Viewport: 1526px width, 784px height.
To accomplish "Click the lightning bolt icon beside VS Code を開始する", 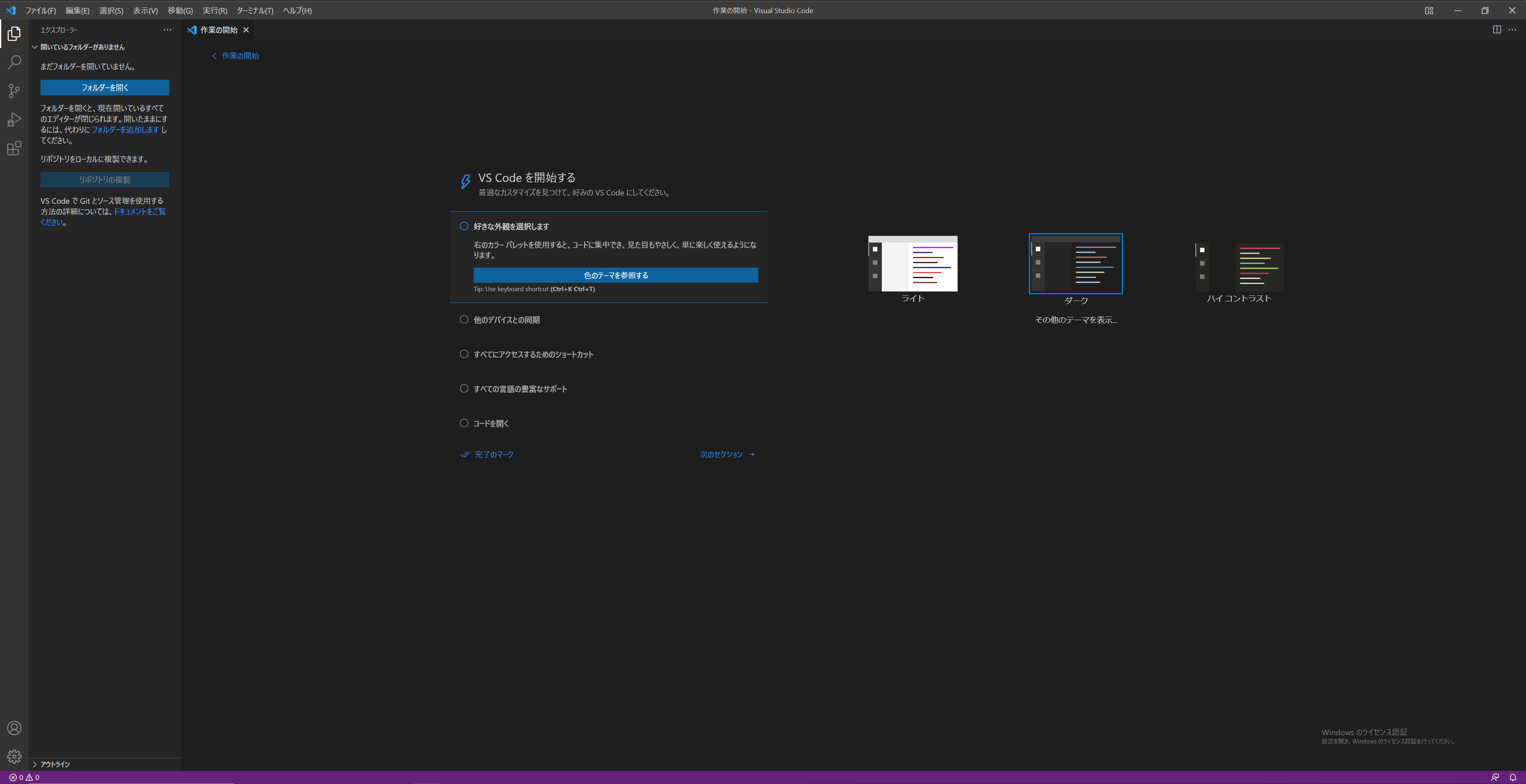I will click(x=466, y=182).
